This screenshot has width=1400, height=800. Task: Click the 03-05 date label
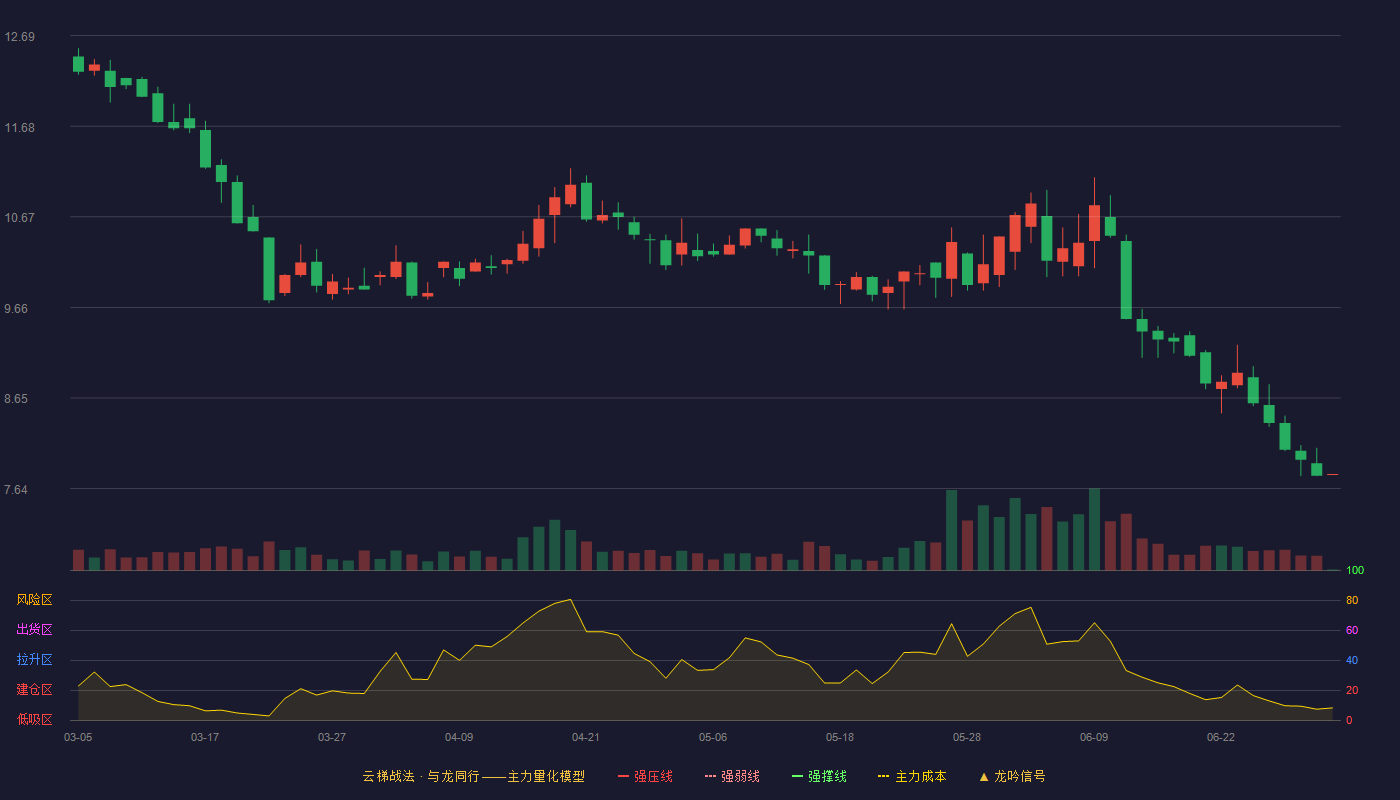tap(78, 737)
